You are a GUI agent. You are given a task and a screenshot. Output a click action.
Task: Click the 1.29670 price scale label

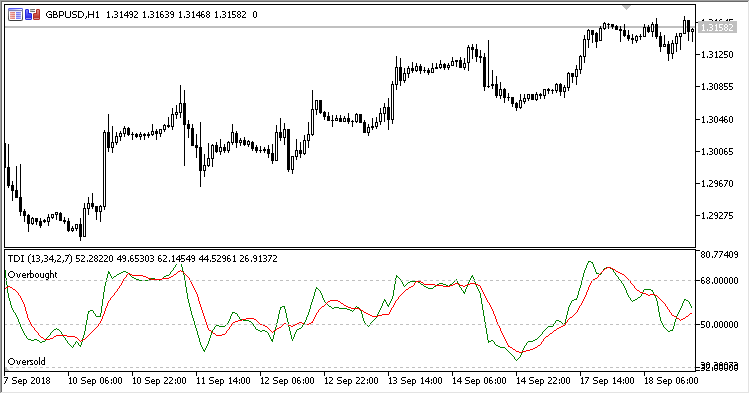click(717, 184)
